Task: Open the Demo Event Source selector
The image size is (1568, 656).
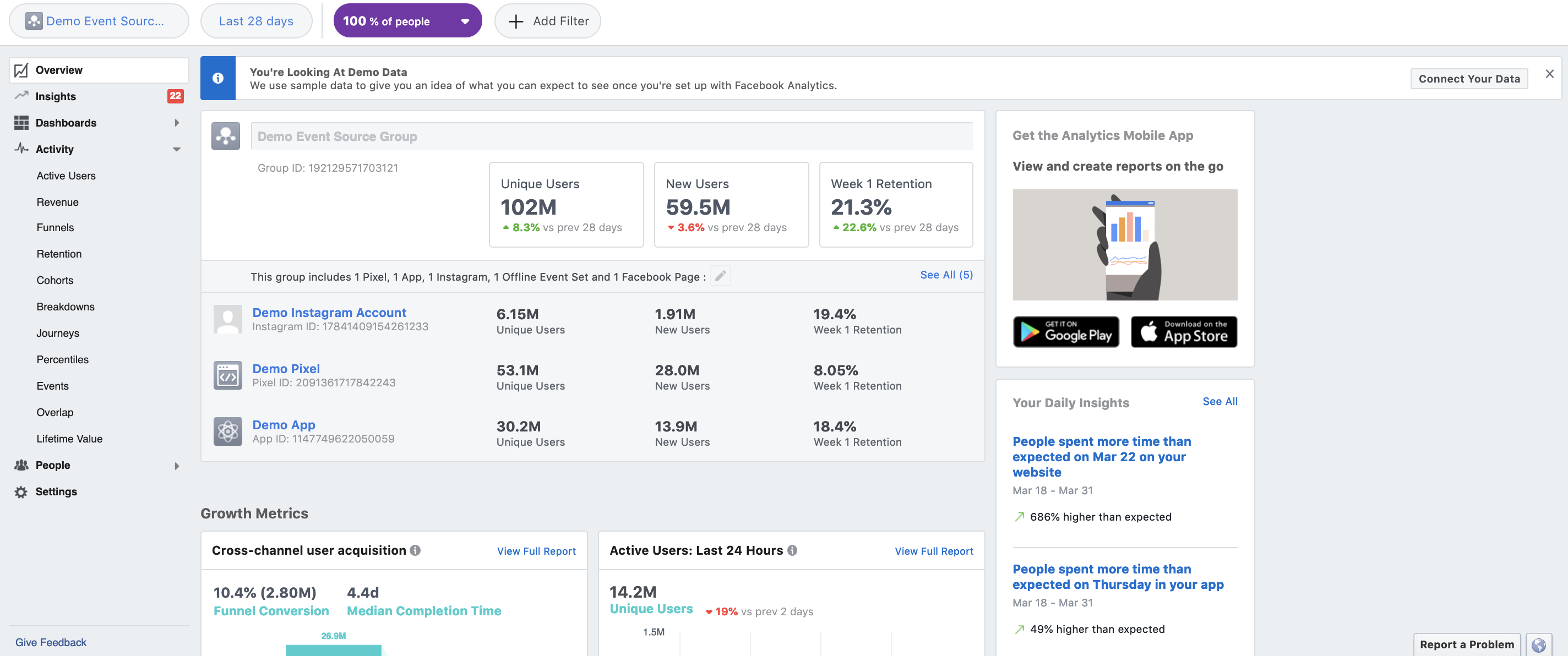Action: pyautogui.click(x=99, y=21)
